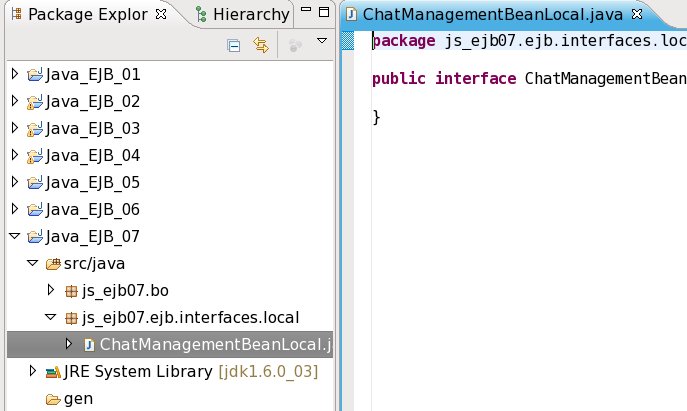
Task: Expand the Java_EJB_01 project
Action: pyautogui.click(x=14, y=75)
